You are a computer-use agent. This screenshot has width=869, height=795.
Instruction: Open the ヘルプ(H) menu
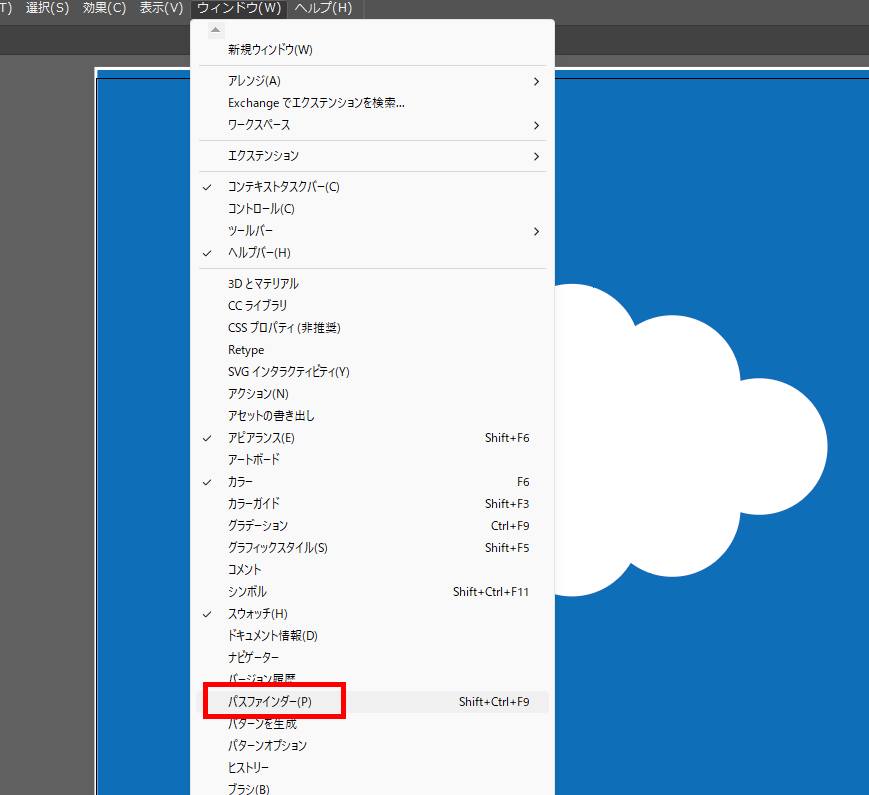(x=323, y=9)
